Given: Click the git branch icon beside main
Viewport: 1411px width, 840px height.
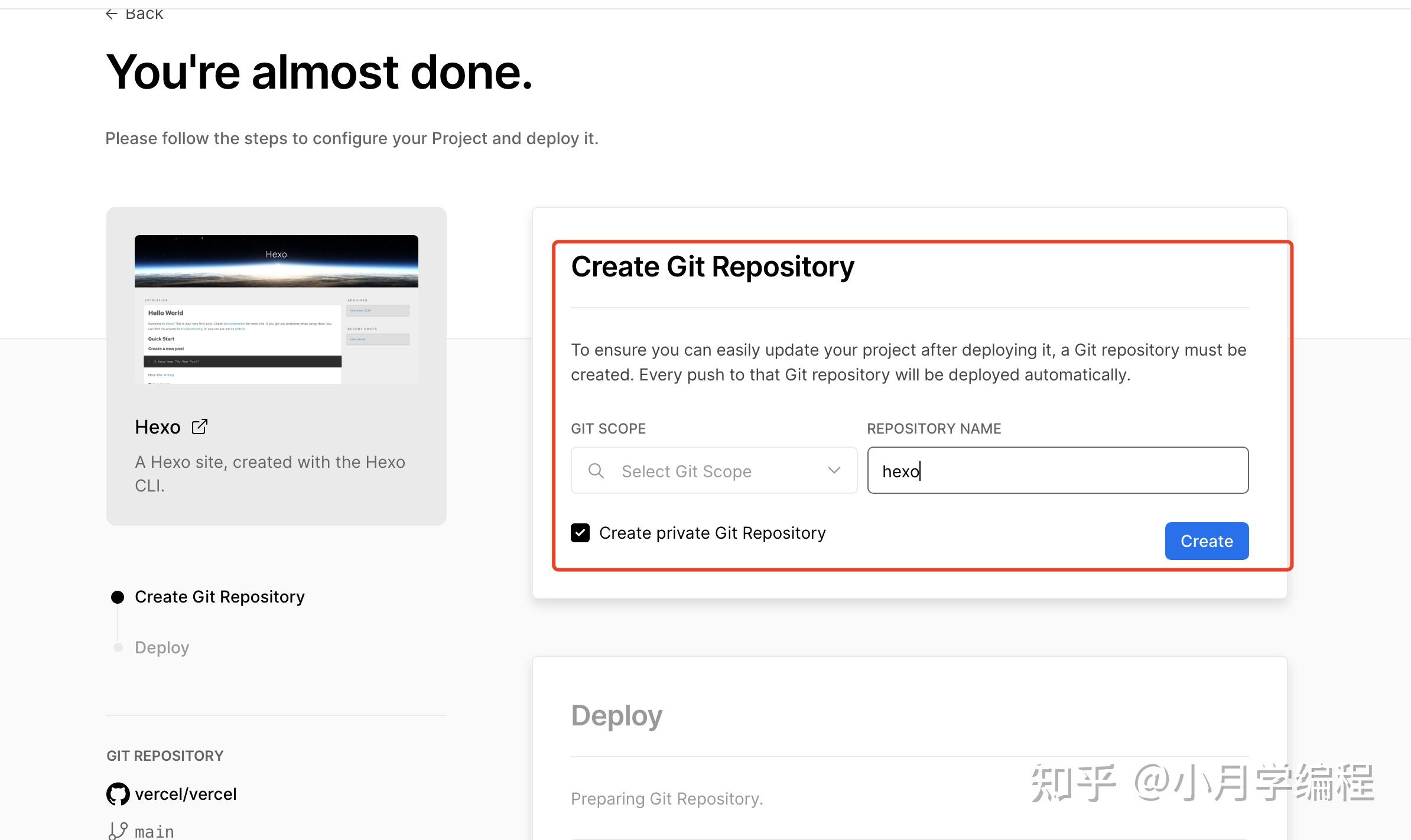Looking at the screenshot, I should point(118,829).
